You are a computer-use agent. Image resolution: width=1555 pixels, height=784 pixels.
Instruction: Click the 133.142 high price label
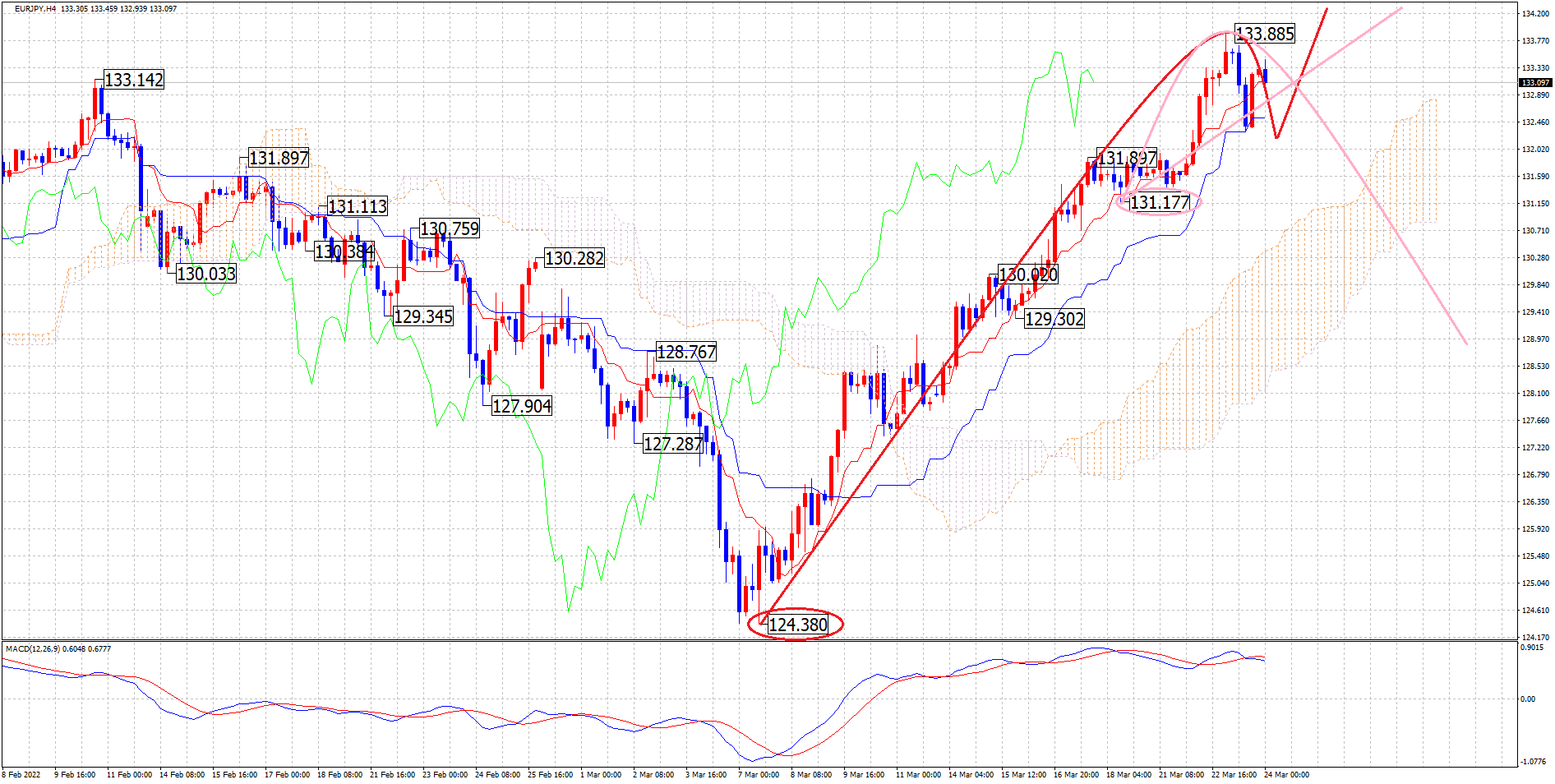pyautogui.click(x=134, y=80)
